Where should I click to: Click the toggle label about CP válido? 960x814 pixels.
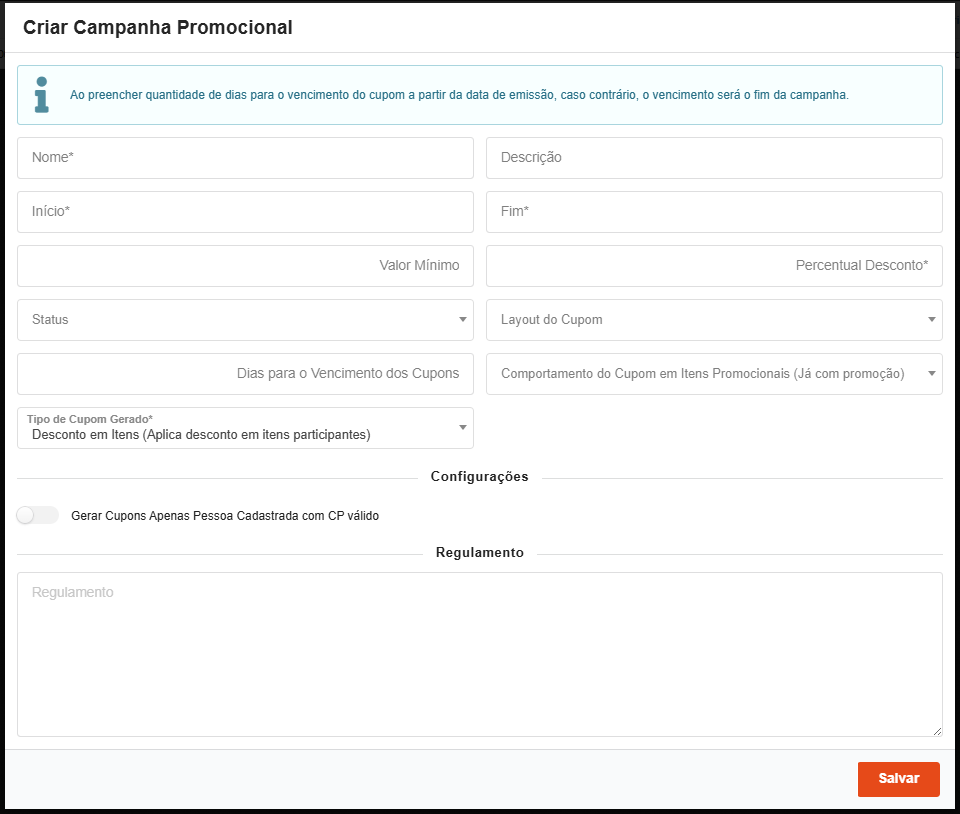pyautogui.click(x=225, y=516)
